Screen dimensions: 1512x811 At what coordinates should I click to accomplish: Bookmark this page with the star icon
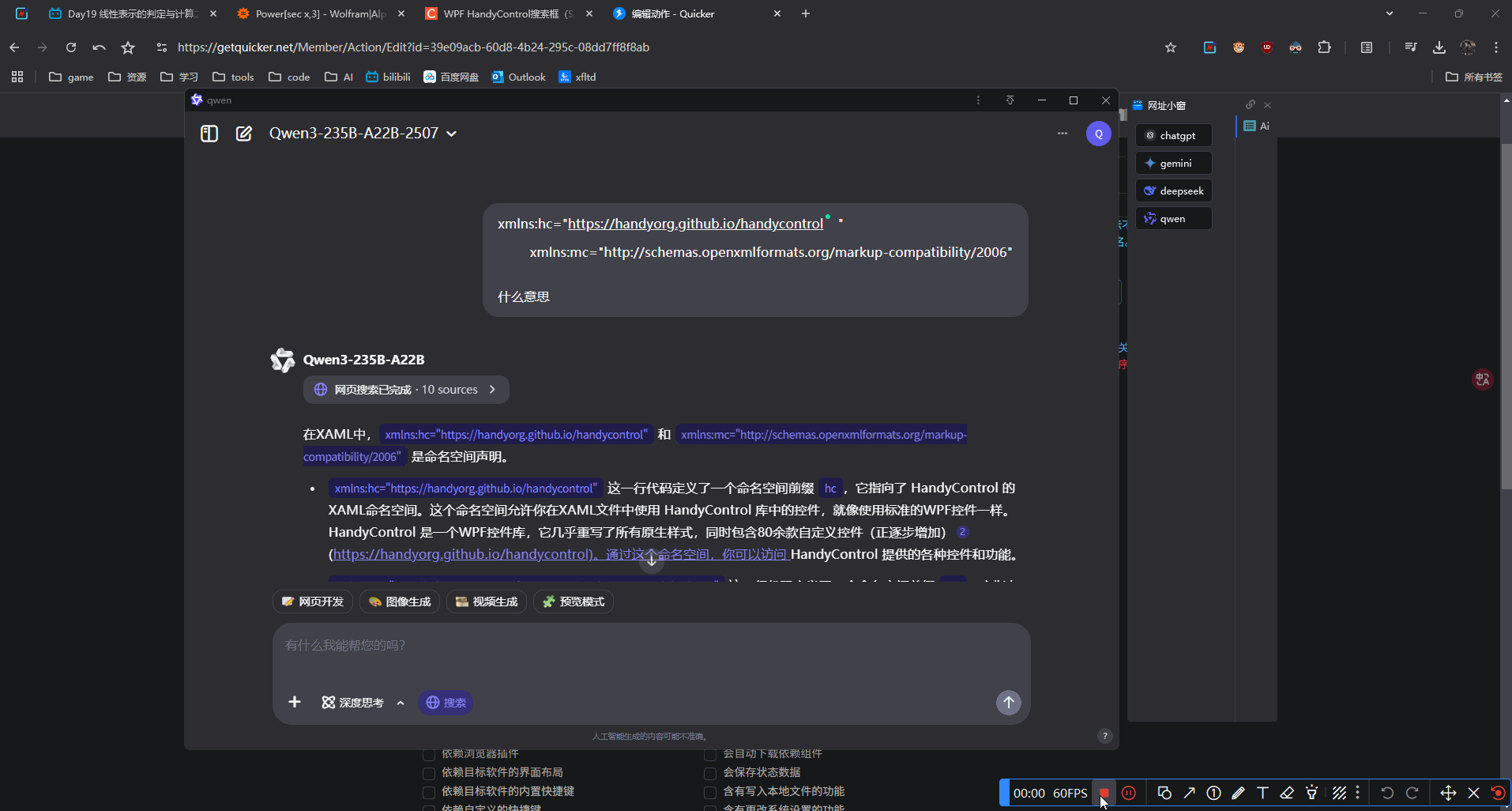pos(1171,47)
